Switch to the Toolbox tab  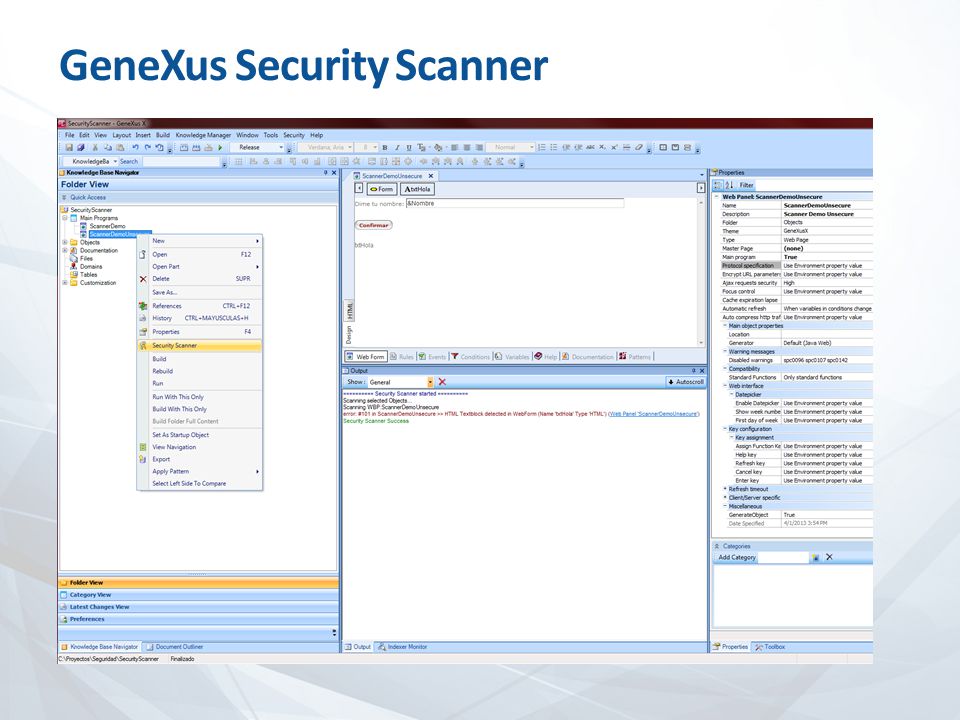point(770,647)
